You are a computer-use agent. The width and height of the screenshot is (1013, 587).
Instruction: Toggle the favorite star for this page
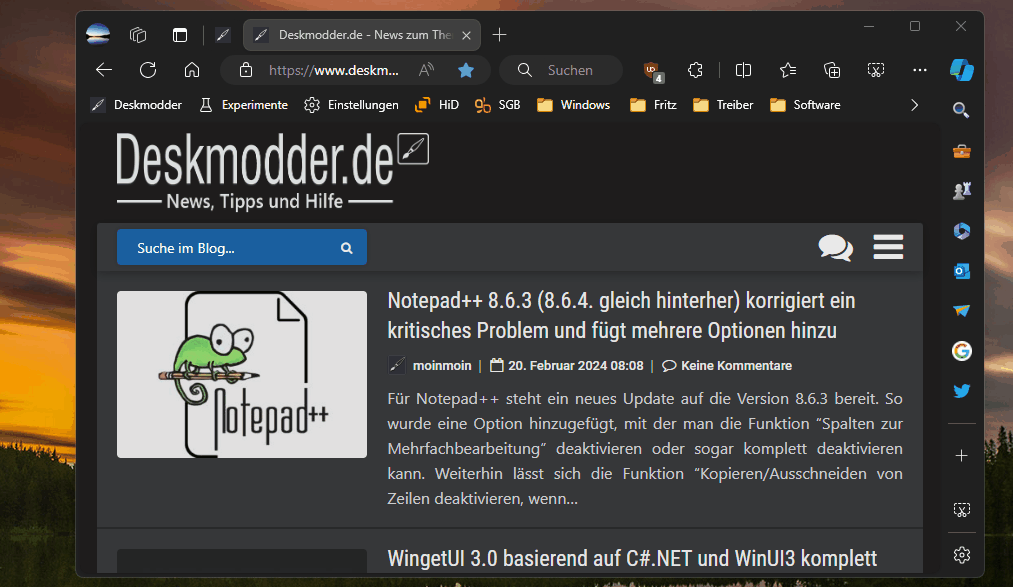pos(466,70)
